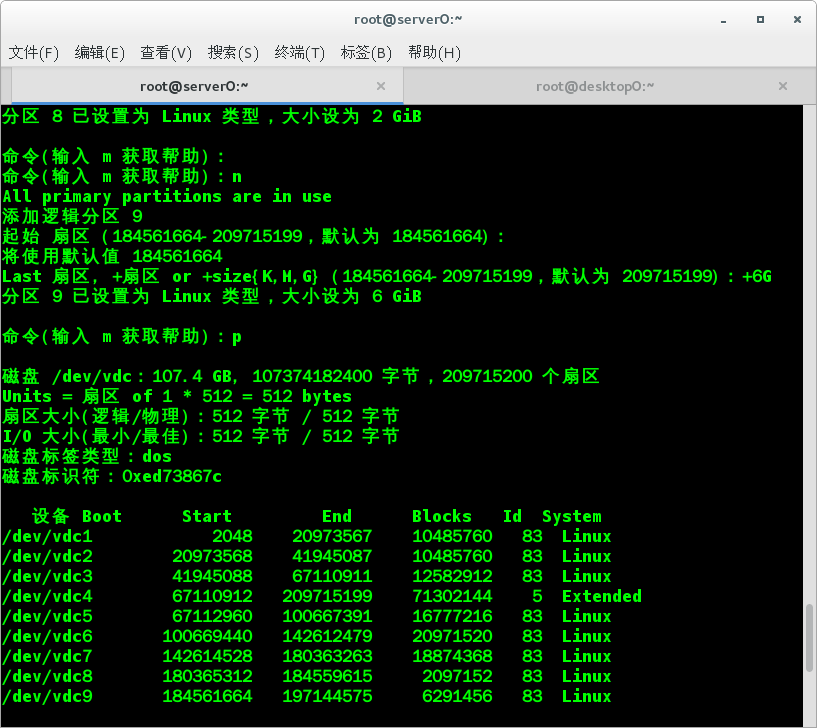Open the 标签(B) menu

(366, 53)
